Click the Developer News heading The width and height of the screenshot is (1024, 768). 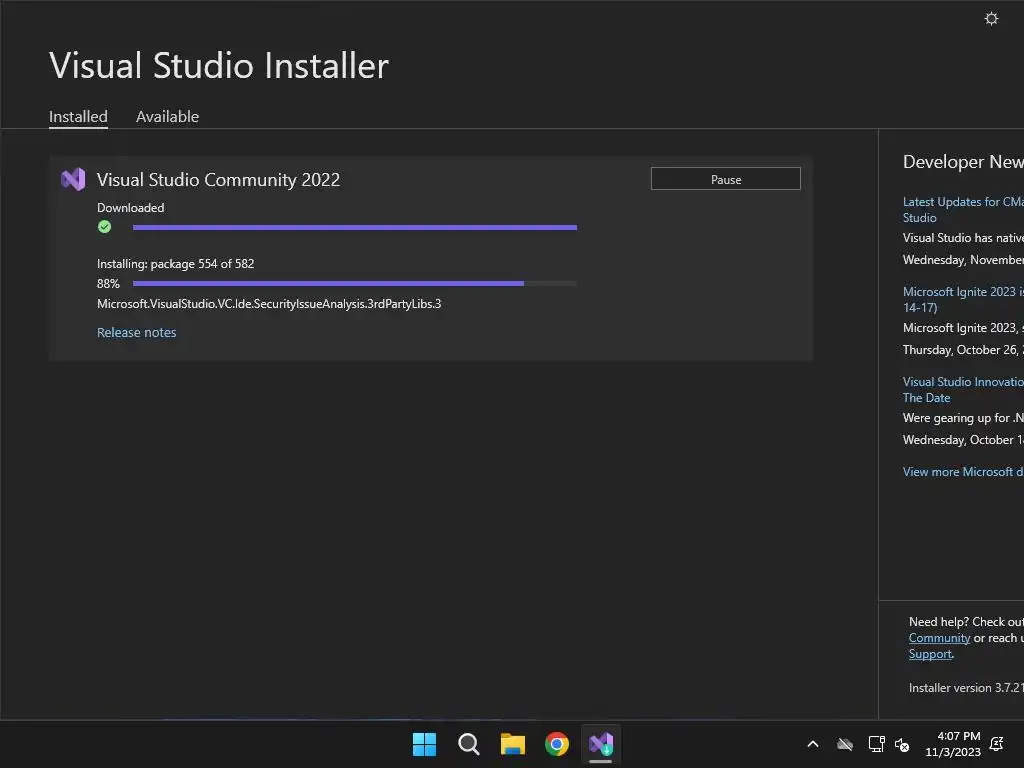click(x=963, y=161)
